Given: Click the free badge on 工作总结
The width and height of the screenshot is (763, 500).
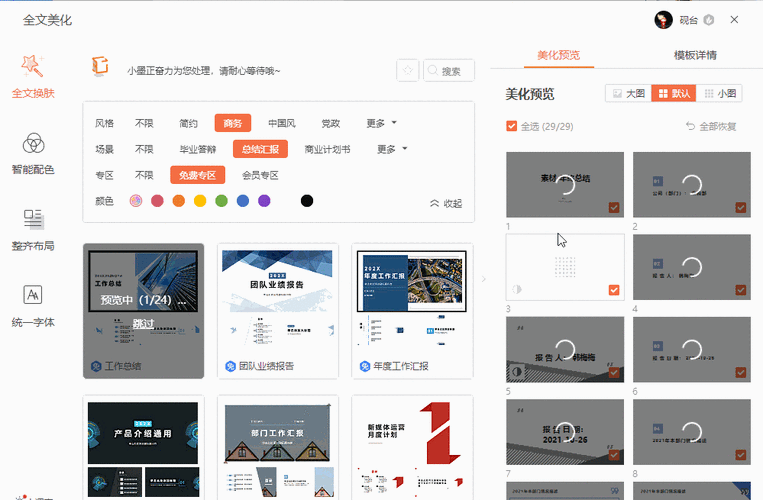Looking at the screenshot, I should tap(96, 366).
